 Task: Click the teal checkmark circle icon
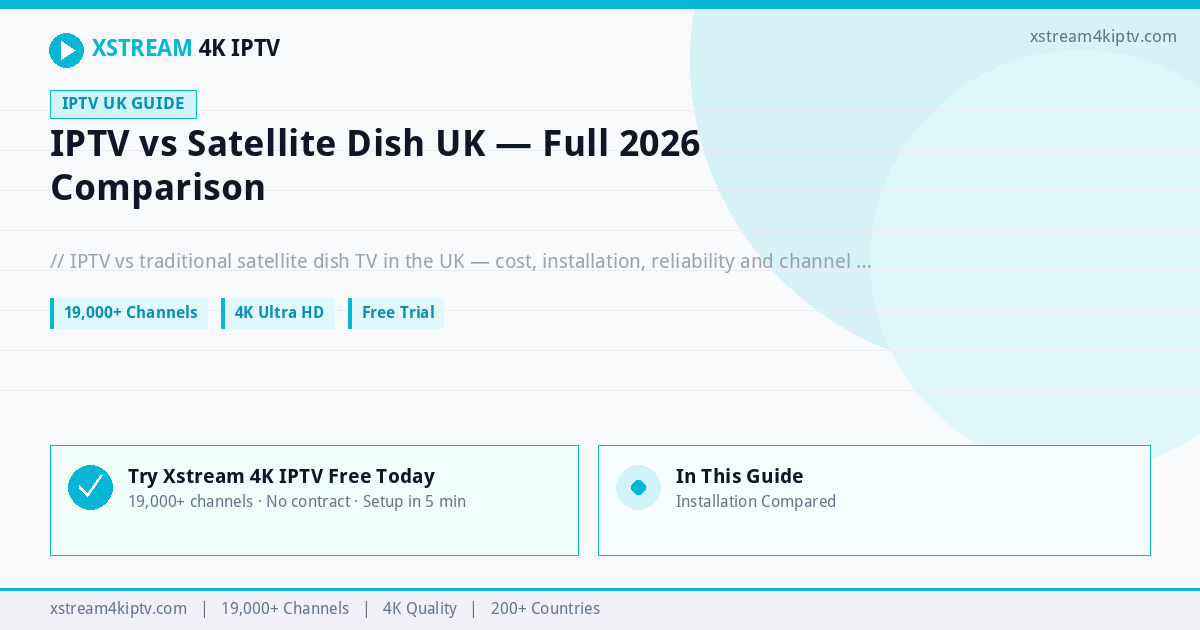90,487
